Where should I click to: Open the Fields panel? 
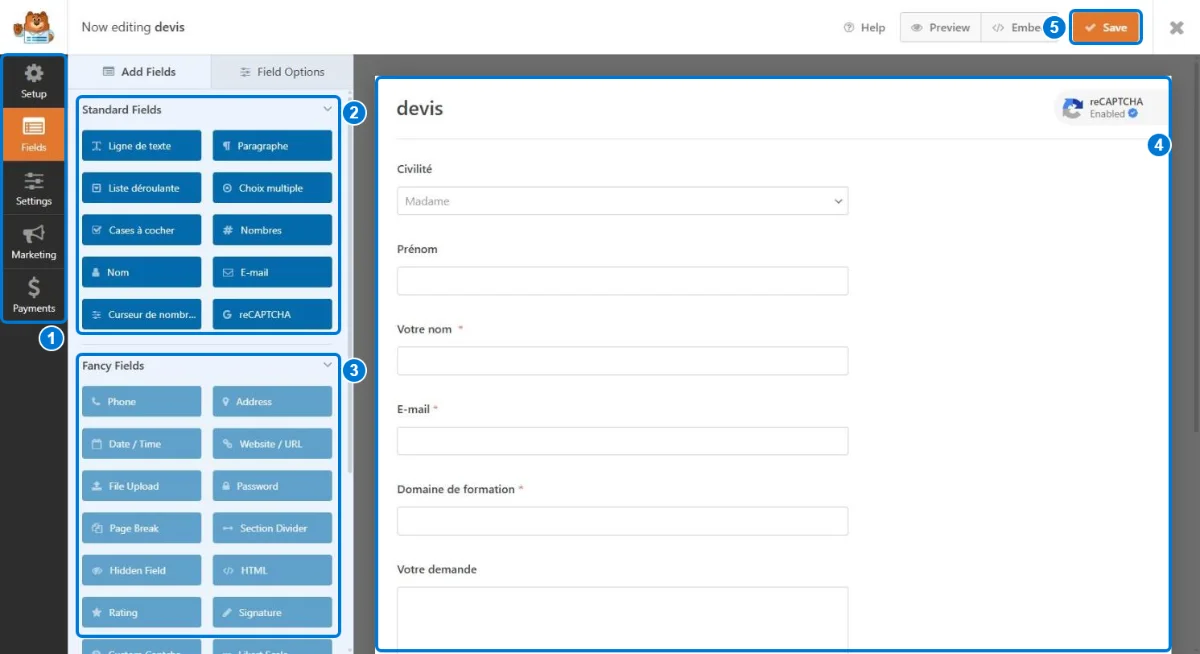click(34, 134)
